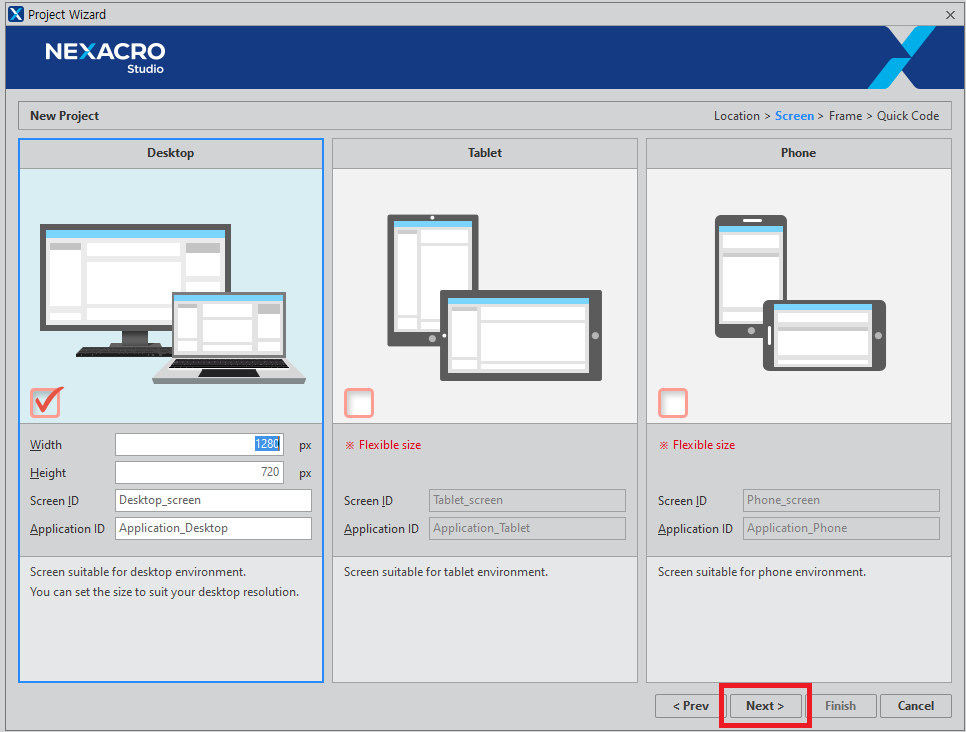Image resolution: width=966 pixels, height=732 pixels.
Task: Click the Nexacro Studio logo in banner
Action: click(105, 56)
